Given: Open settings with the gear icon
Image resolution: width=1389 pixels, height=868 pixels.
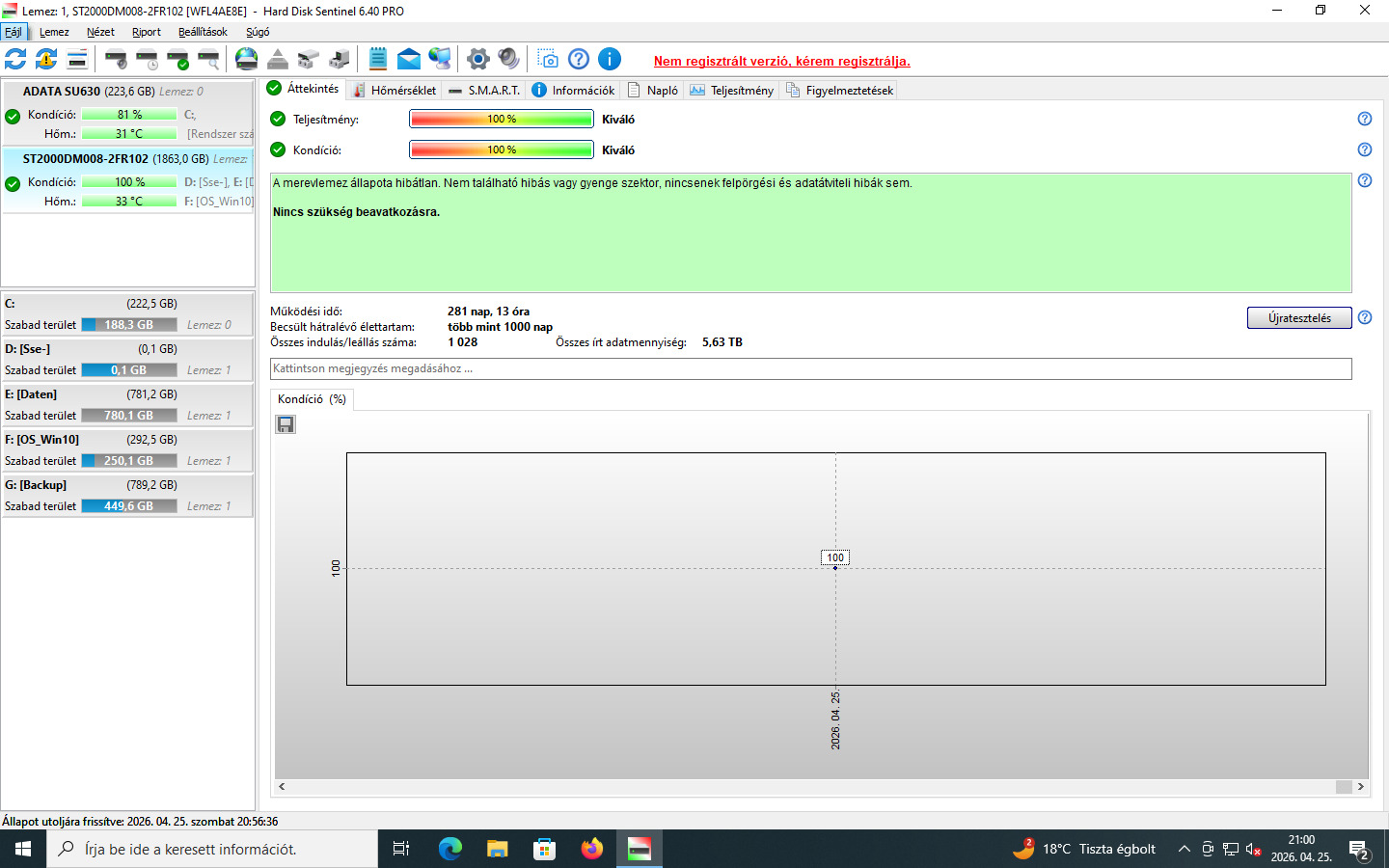Looking at the screenshot, I should (x=478, y=59).
